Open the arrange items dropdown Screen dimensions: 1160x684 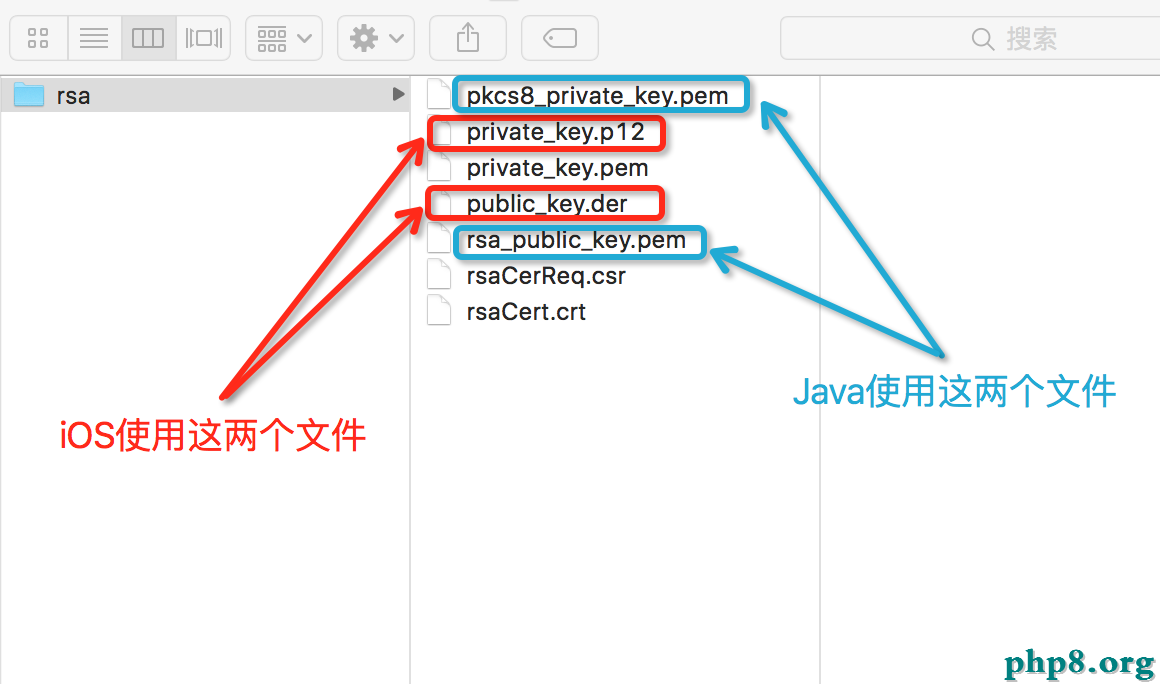(x=284, y=39)
